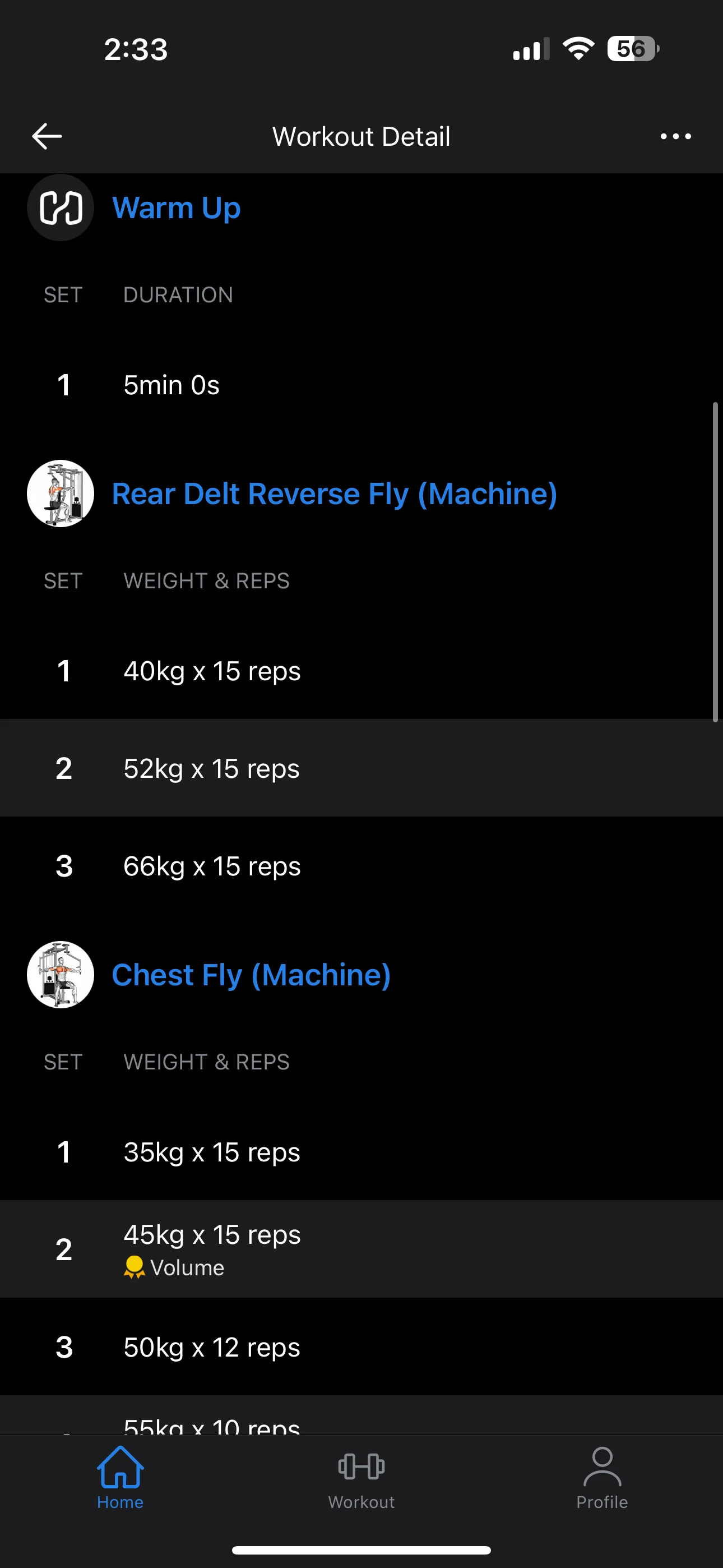Tap the Rear Delt Reverse Fly thumbnail
This screenshot has height=1568, width=723.
pyautogui.click(x=61, y=494)
